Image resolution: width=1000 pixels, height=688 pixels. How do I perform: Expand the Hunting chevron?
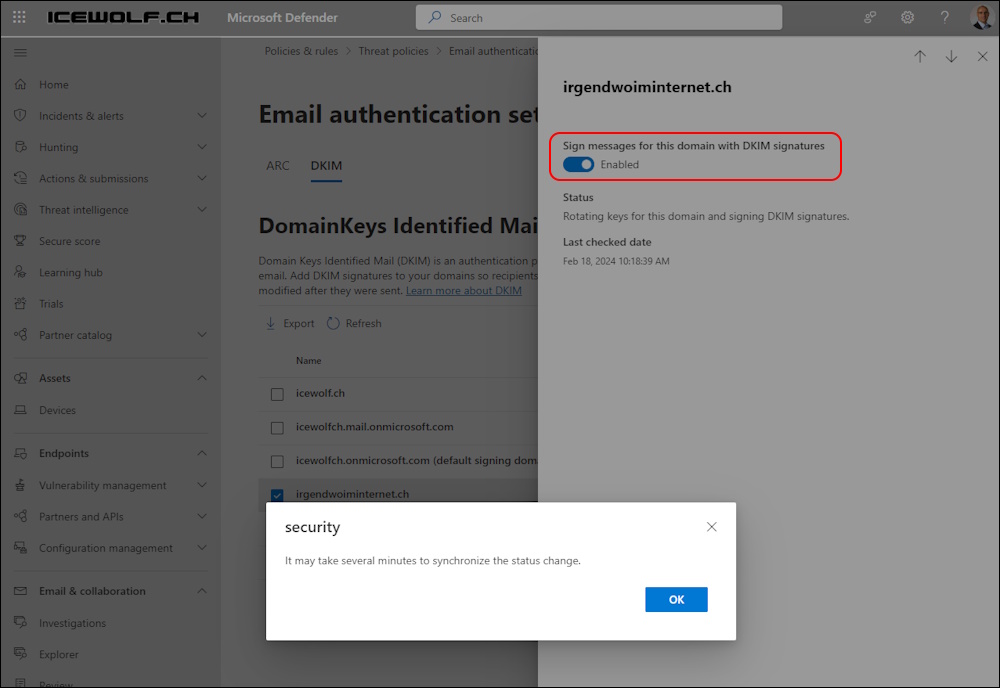coord(202,147)
